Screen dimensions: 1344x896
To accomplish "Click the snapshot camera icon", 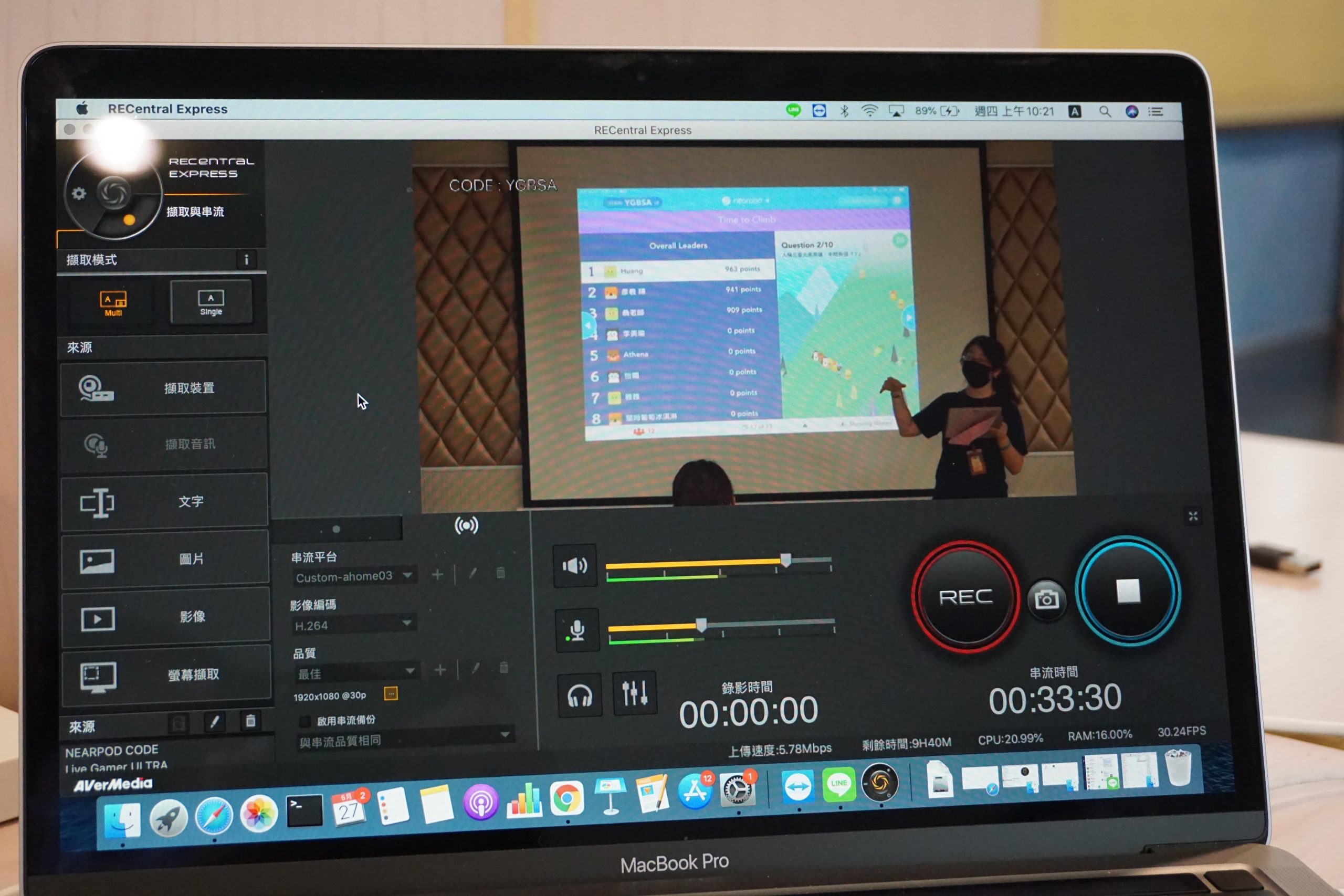I will tap(1046, 599).
